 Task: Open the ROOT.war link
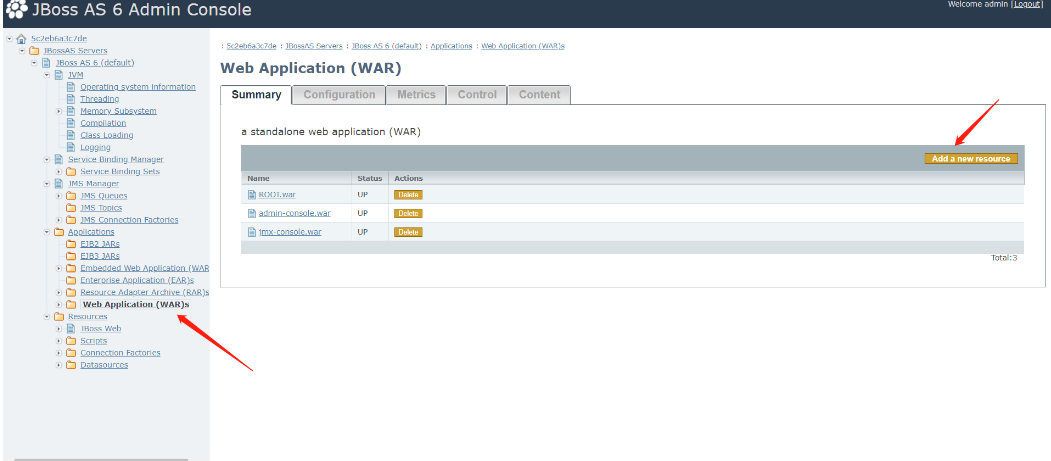tap(277, 195)
